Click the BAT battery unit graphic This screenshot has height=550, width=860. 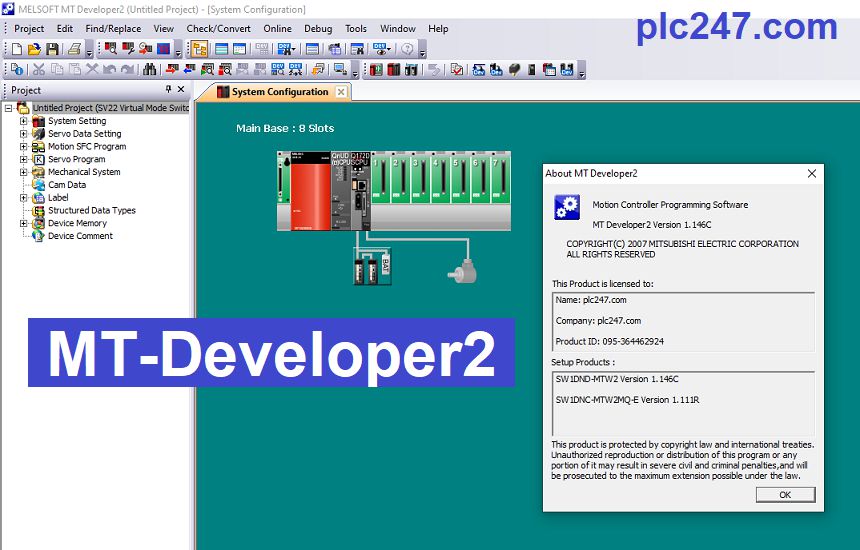click(386, 265)
